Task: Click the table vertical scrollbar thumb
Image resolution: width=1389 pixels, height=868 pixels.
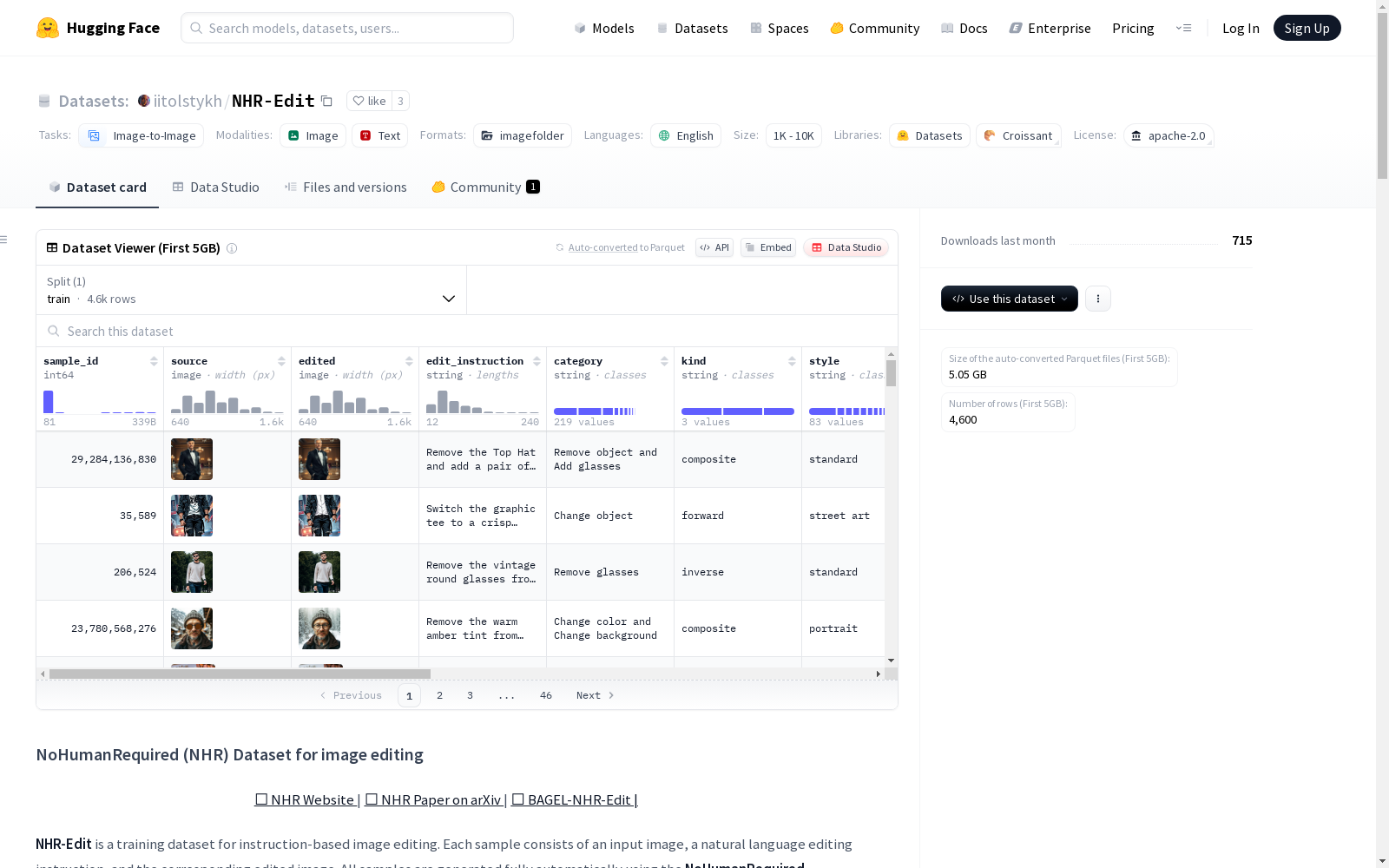Action: click(x=891, y=373)
